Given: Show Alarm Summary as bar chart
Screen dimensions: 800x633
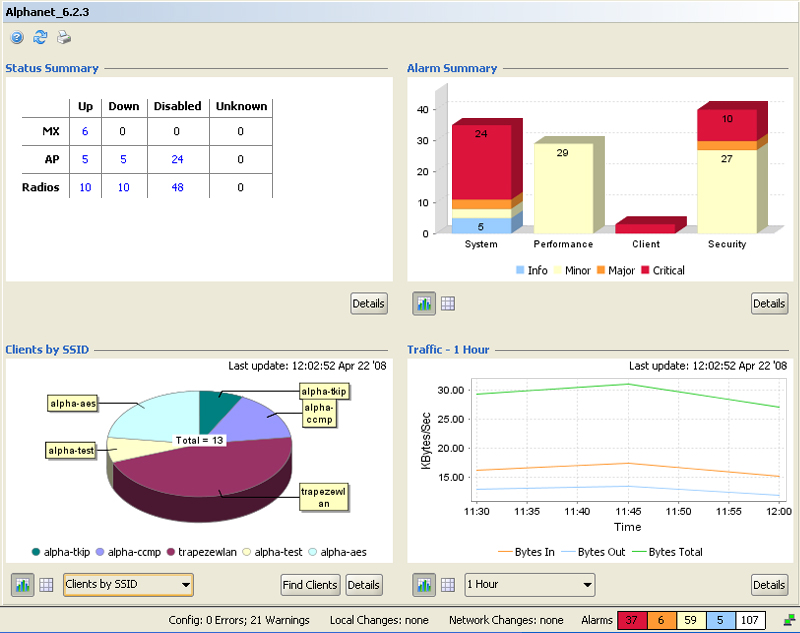Looking at the screenshot, I should pos(424,304).
